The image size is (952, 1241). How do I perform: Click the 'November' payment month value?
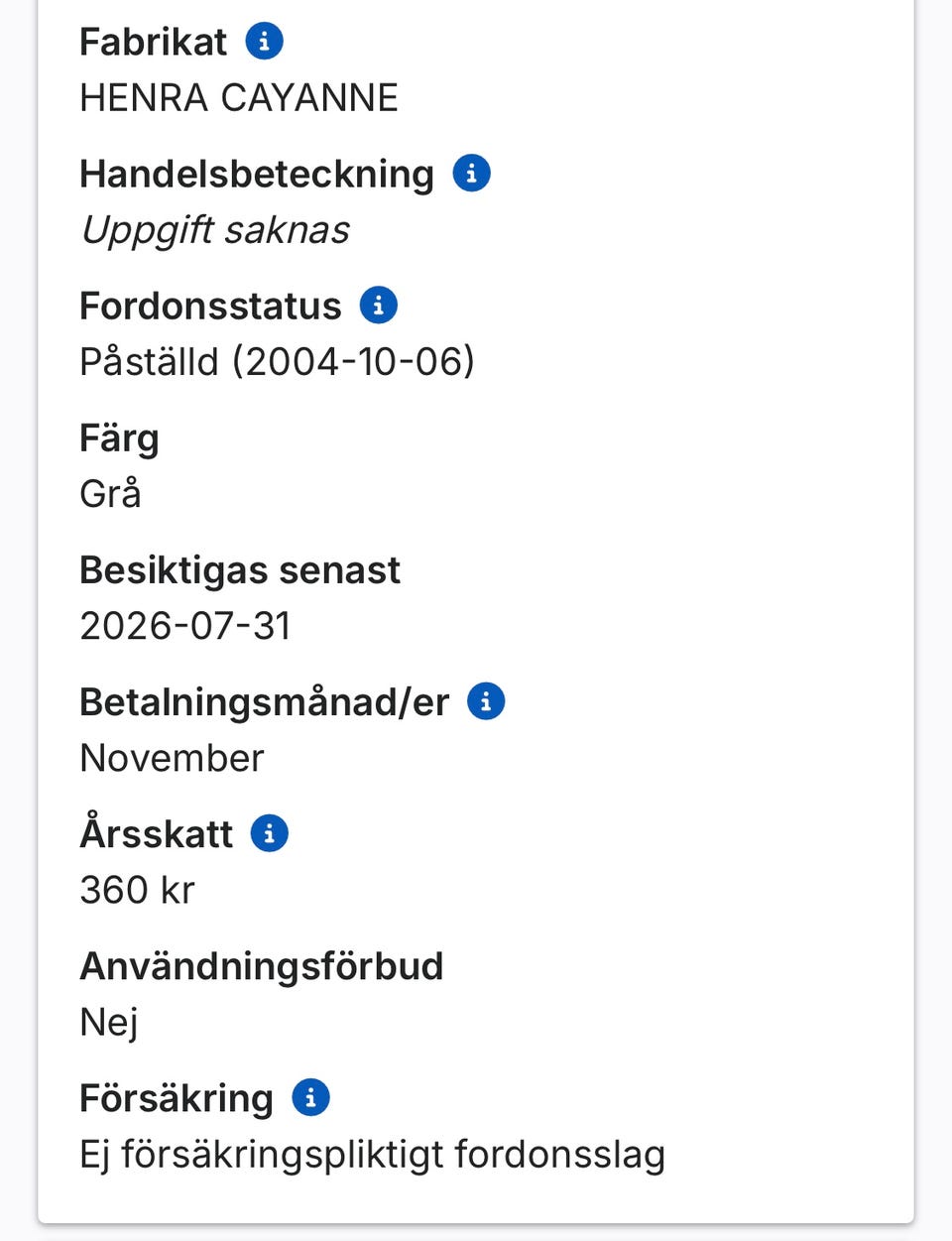pos(172,759)
